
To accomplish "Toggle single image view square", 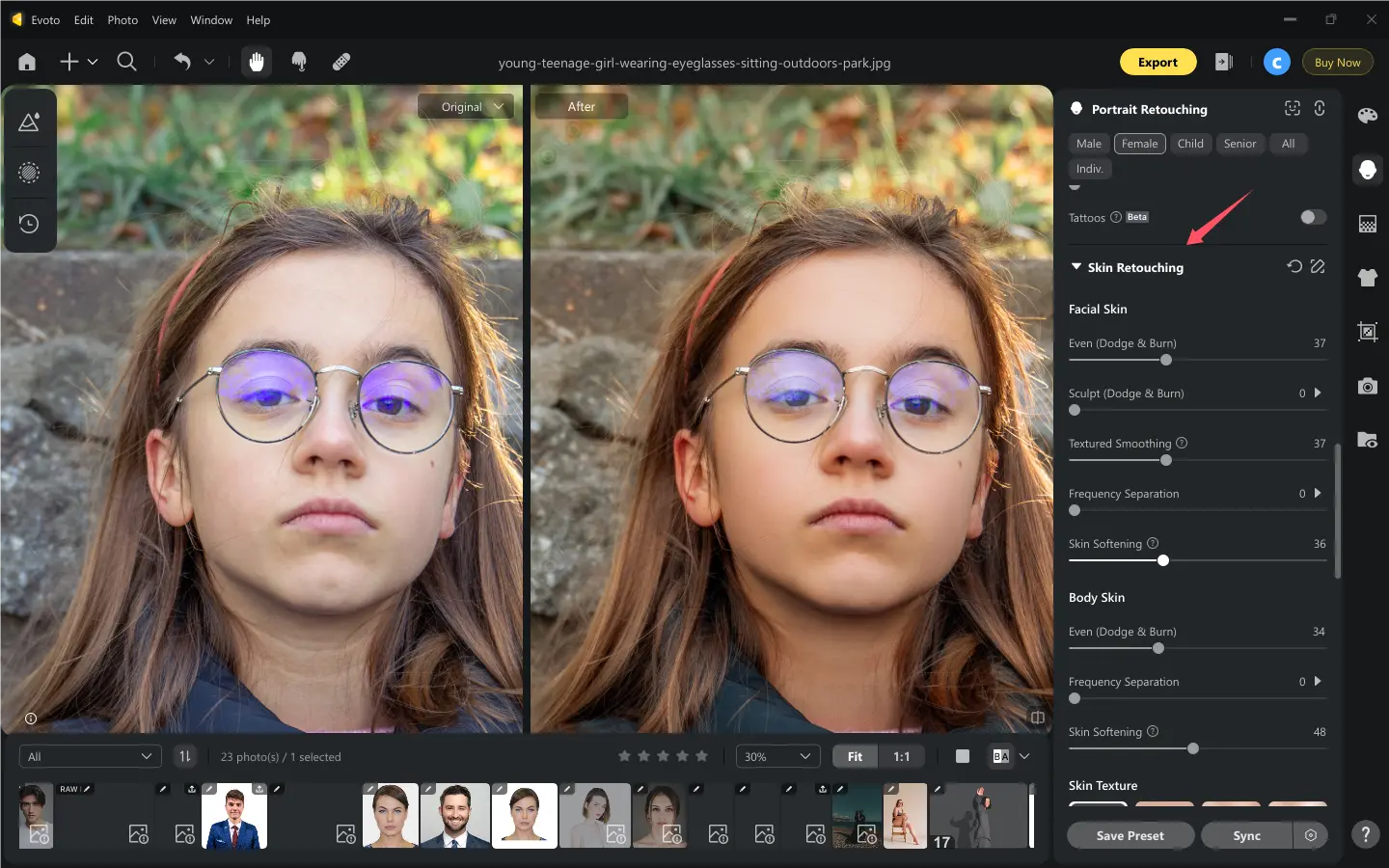I will tap(962, 756).
